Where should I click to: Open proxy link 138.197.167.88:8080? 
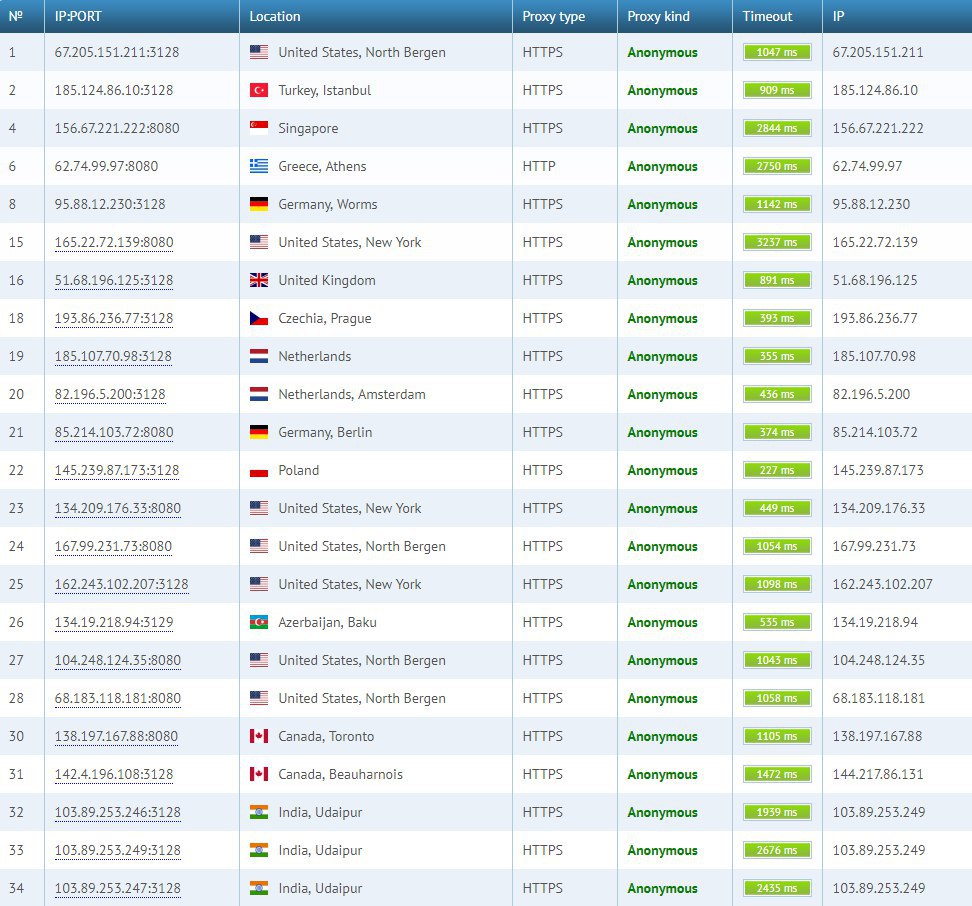pyautogui.click(x=117, y=736)
